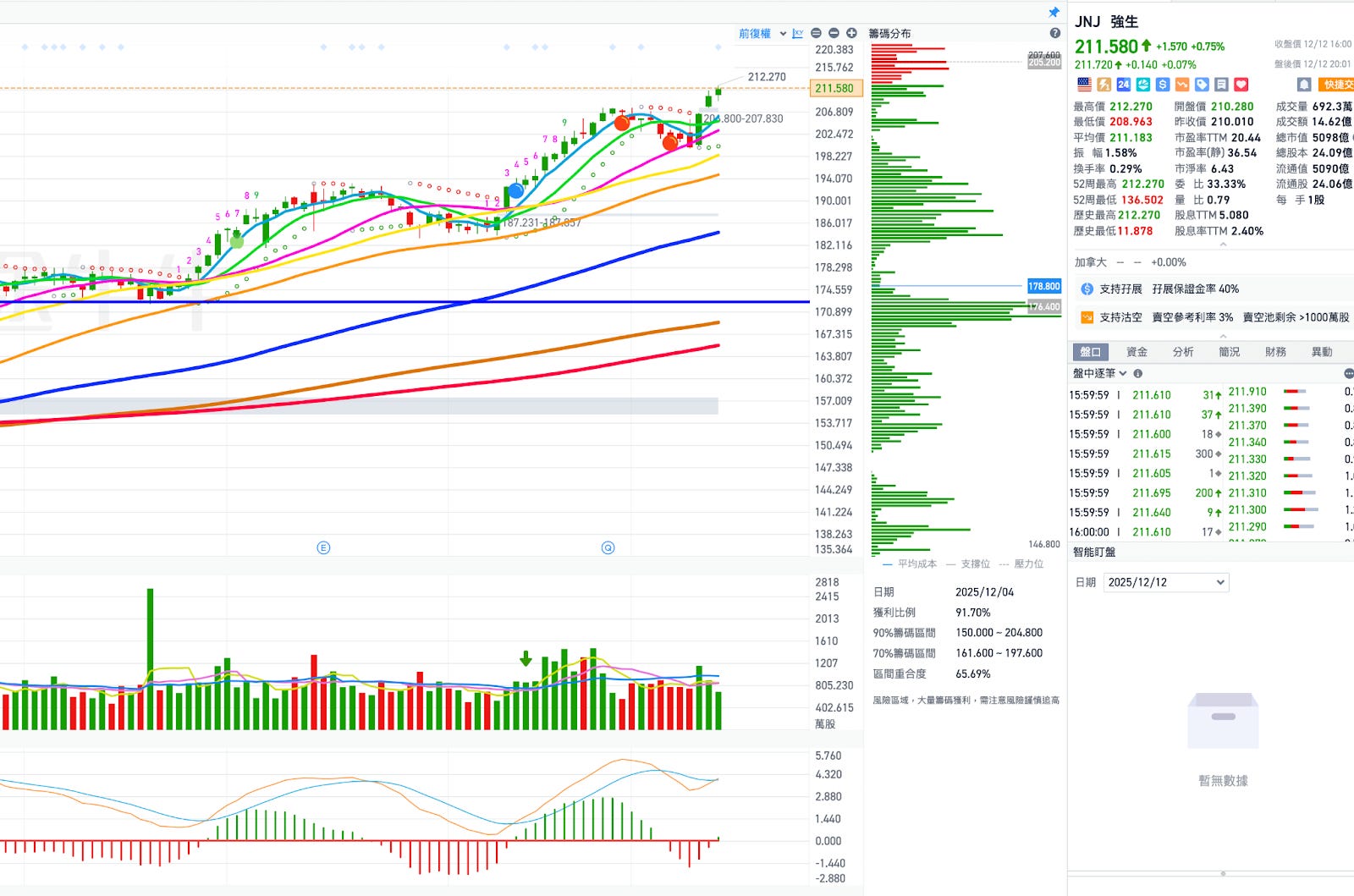Click the 壓力位 legend item
This screenshot has height=896, width=1354.
pos(1021,563)
